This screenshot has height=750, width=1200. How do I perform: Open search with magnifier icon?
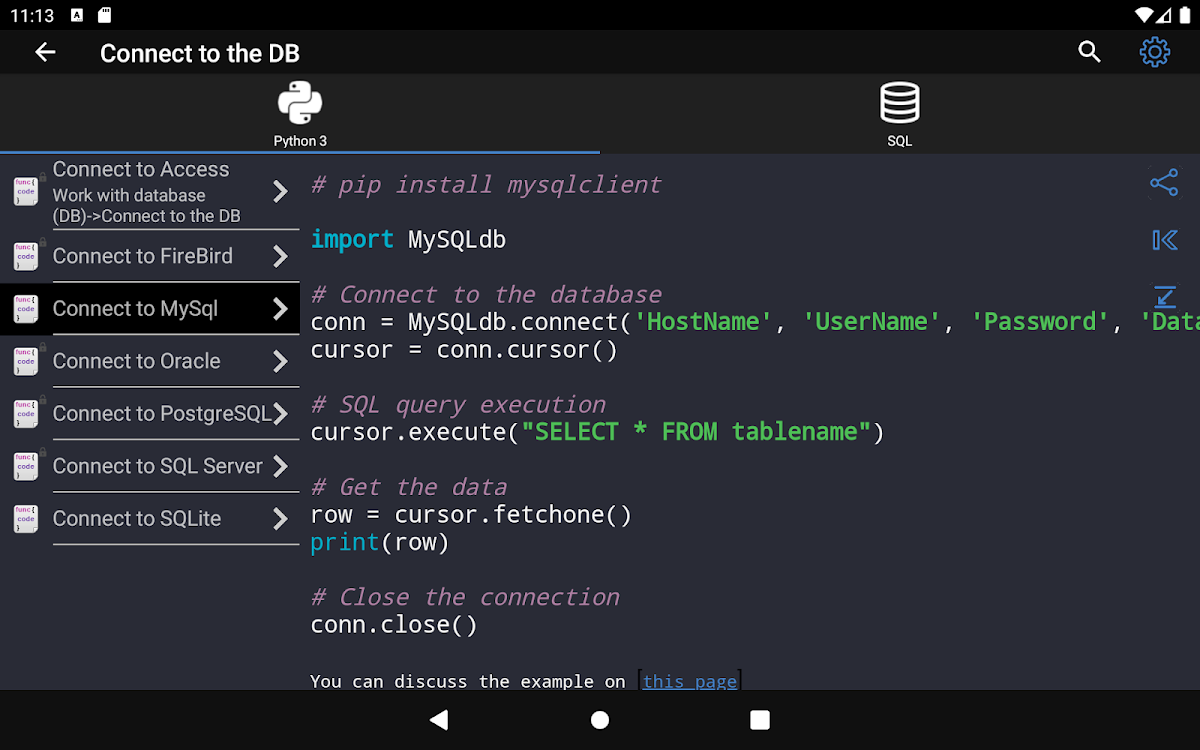tap(1089, 53)
